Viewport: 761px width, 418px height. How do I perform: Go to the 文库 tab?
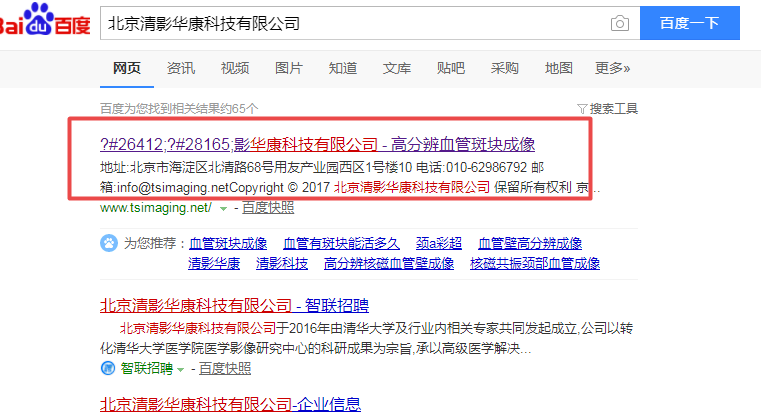tap(397, 68)
